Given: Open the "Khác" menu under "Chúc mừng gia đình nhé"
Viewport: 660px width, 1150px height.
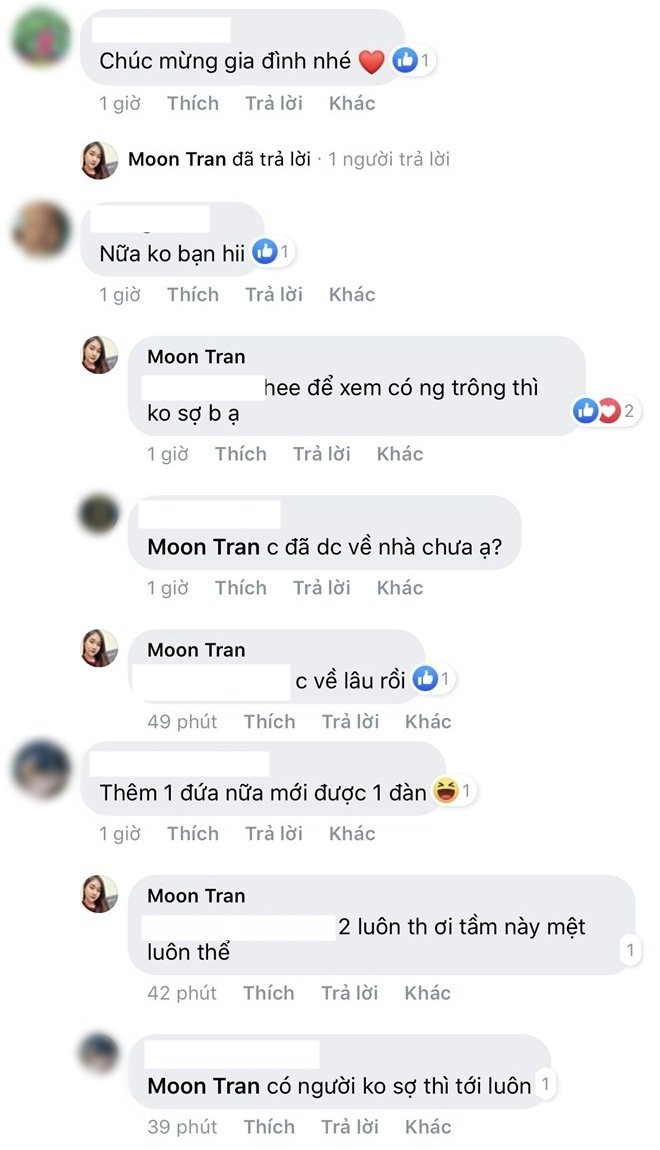Looking at the screenshot, I should click(351, 103).
